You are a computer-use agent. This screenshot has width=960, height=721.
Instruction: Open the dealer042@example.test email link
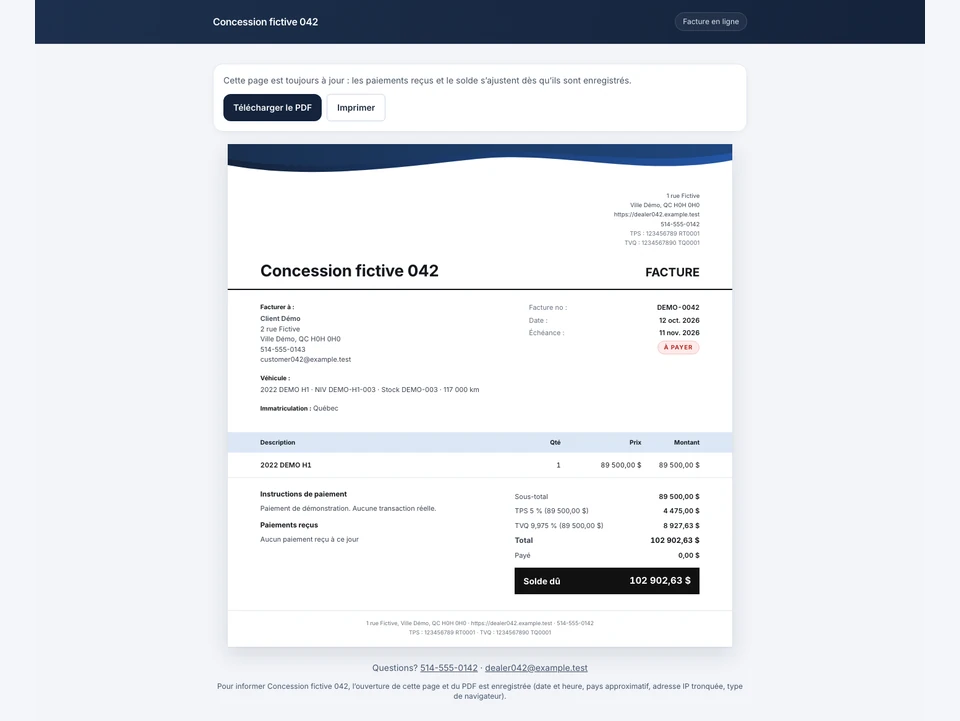pos(536,668)
